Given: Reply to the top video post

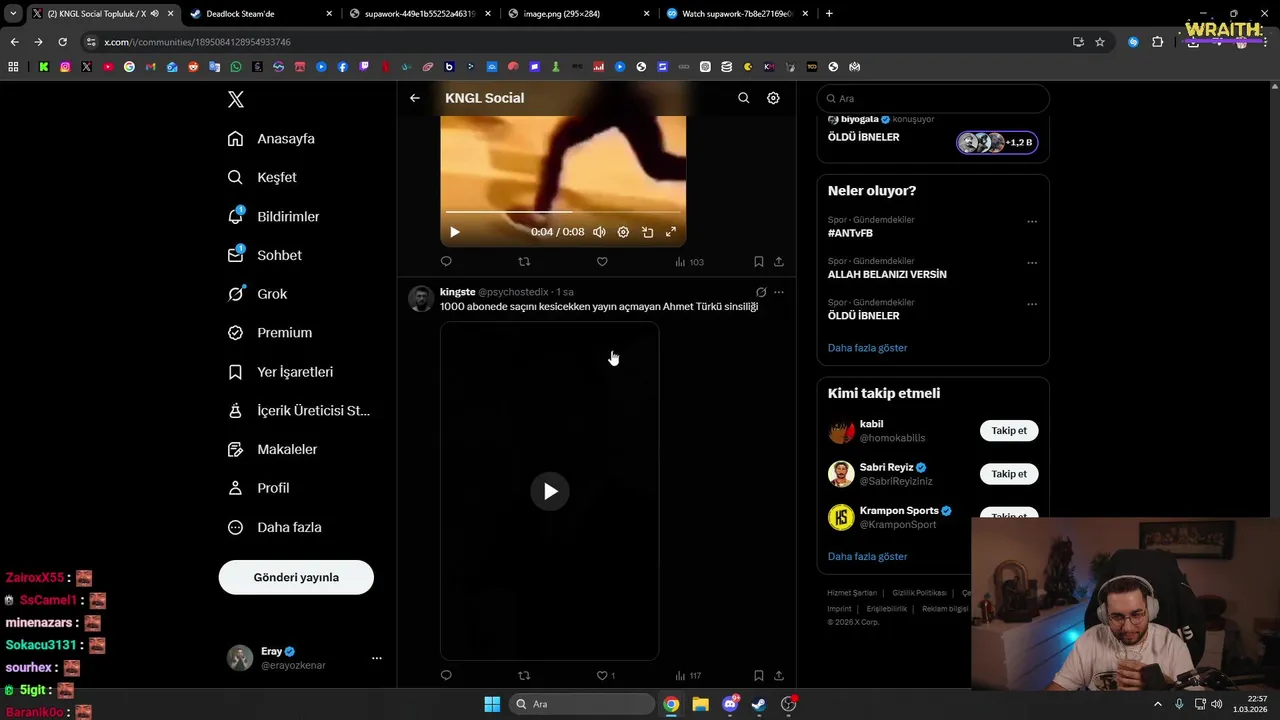Looking at the screenshot, I should tap(446, 262).
